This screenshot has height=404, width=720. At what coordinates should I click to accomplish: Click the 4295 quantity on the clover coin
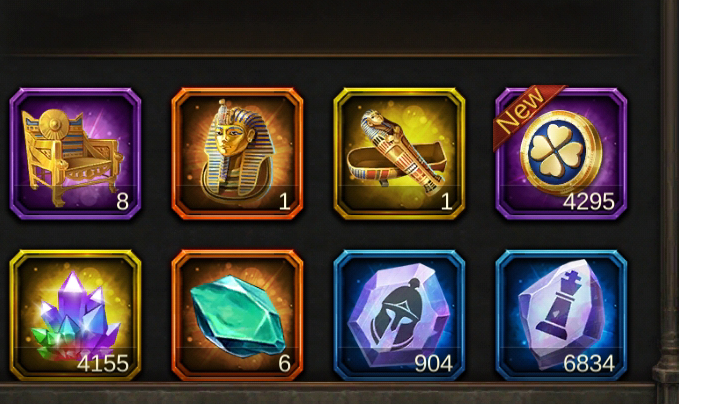[589, 202]
